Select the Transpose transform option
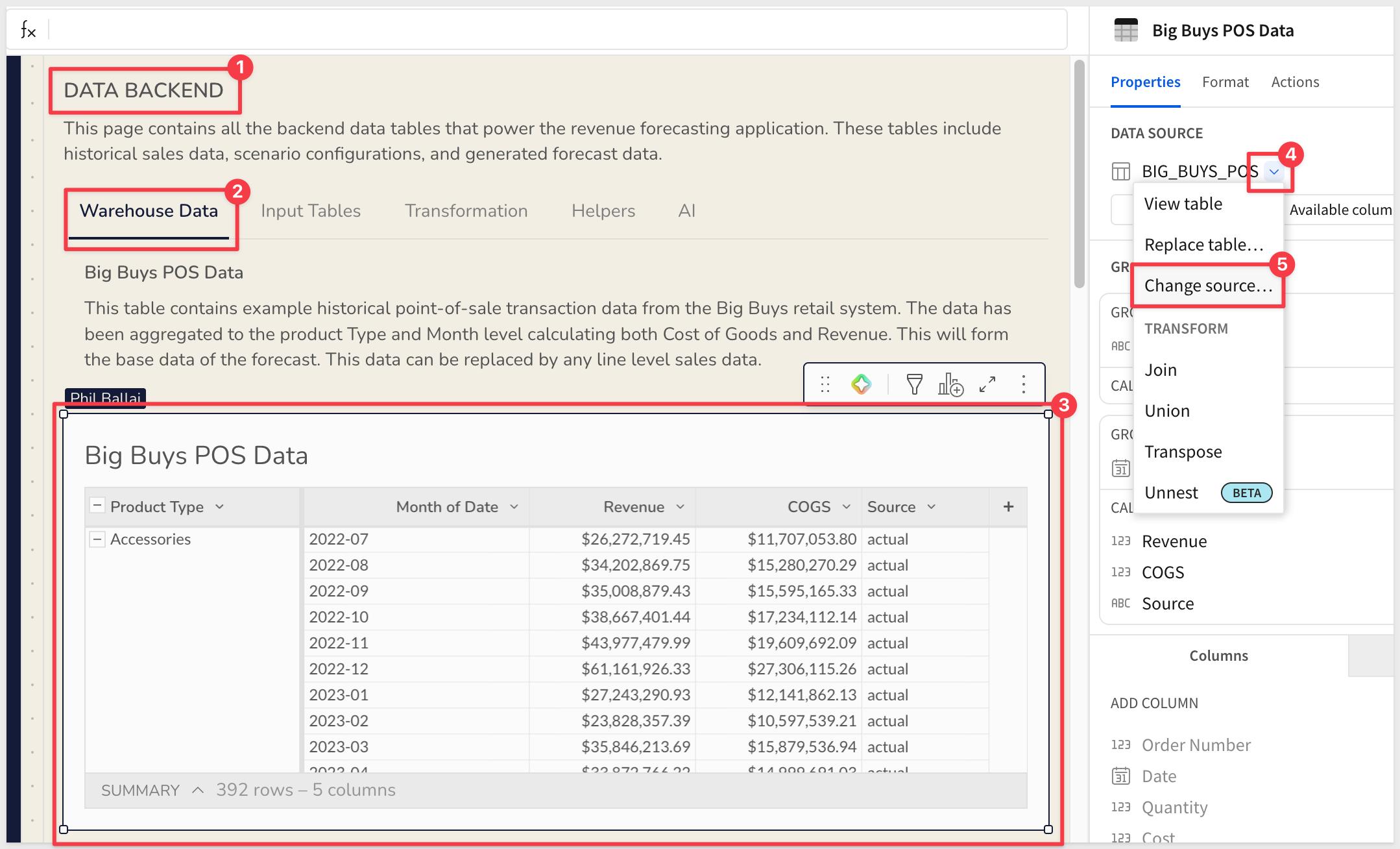The width and height of the screenshot is (1400, 849). tap(1208, 452)
